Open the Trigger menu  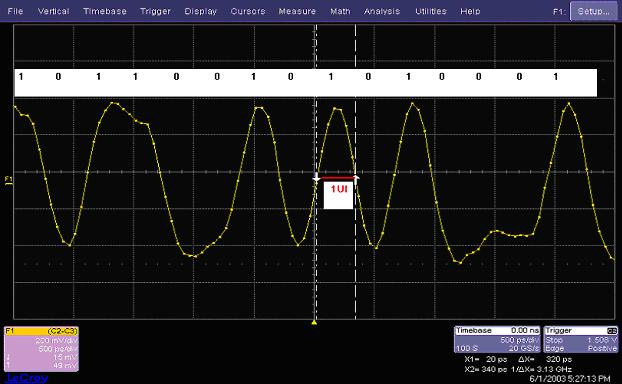click(155, 11)
